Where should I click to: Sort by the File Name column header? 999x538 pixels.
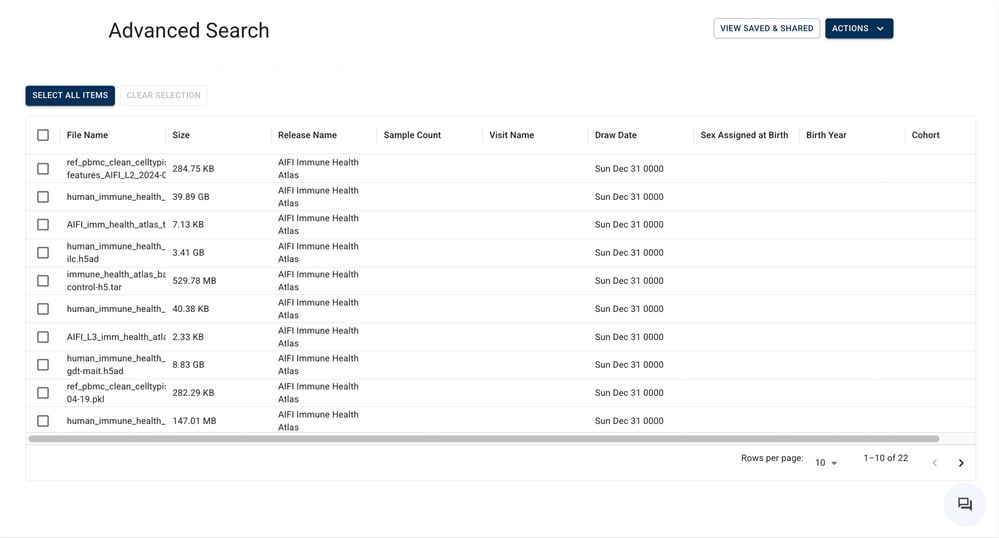pyautogui.click(x=87, y=135)
